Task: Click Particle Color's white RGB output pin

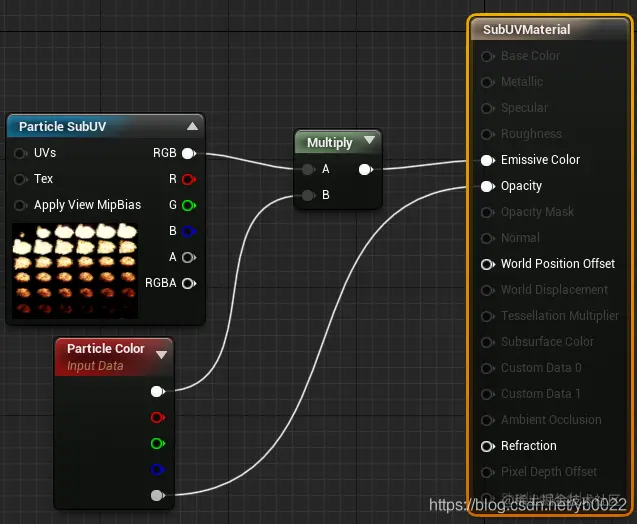Action: (x=158, y=391)
